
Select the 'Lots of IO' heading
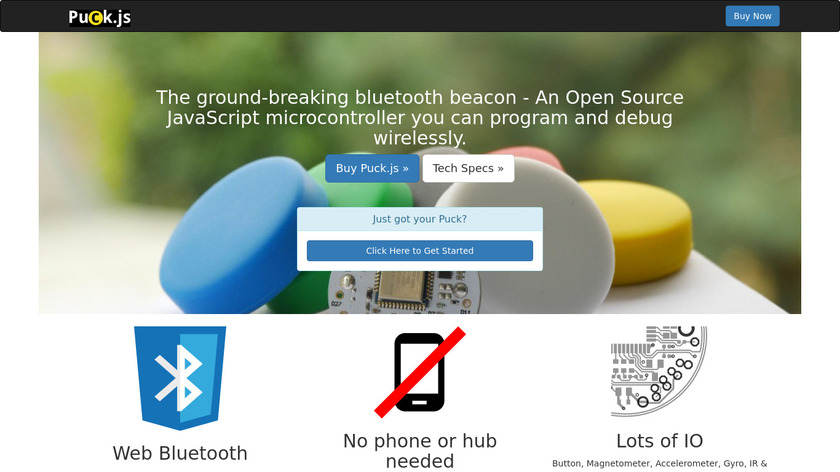pos(659,441)
